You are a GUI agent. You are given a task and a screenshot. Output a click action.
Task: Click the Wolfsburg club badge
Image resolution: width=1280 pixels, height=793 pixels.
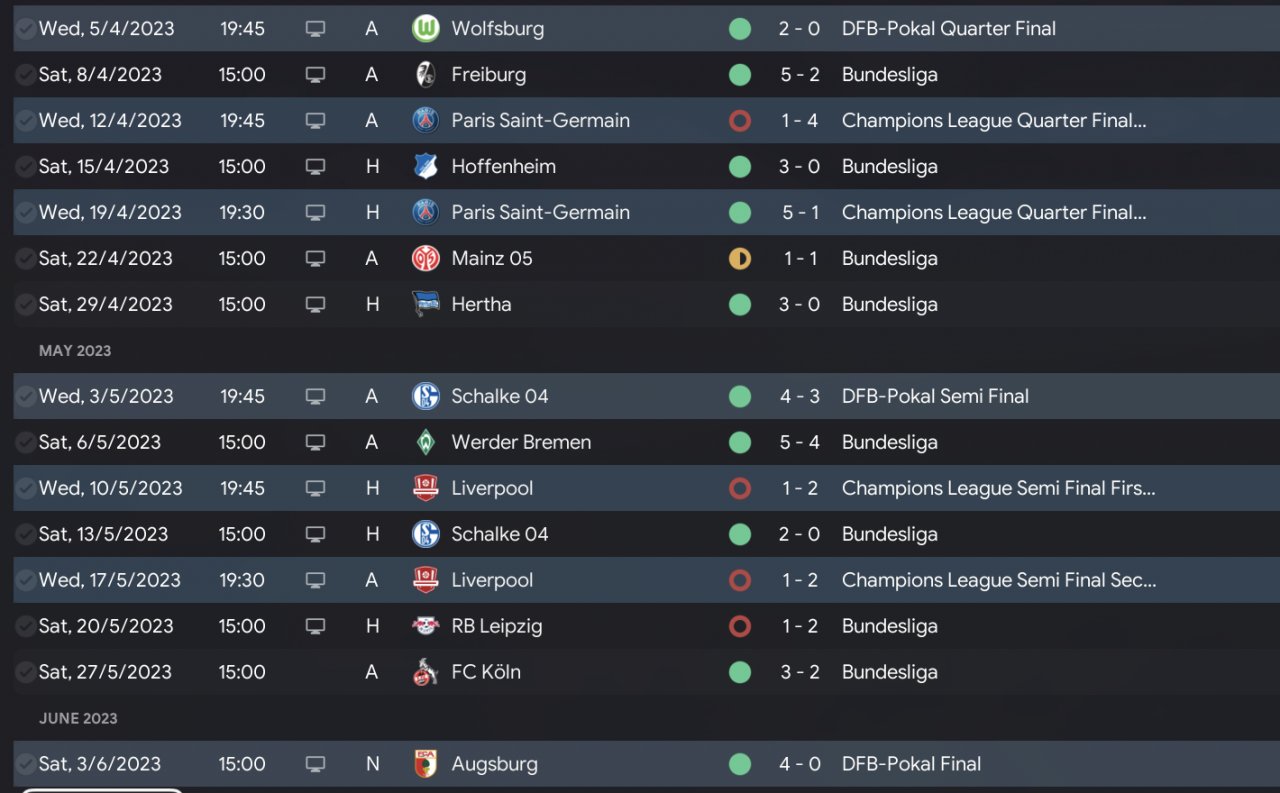coord(426,29)
